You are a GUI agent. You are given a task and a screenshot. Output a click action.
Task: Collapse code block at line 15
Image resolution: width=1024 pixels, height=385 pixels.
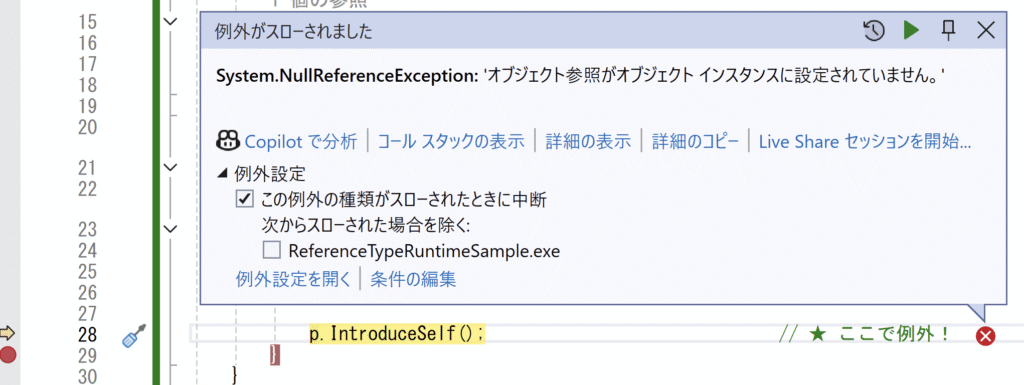(170, 22)
